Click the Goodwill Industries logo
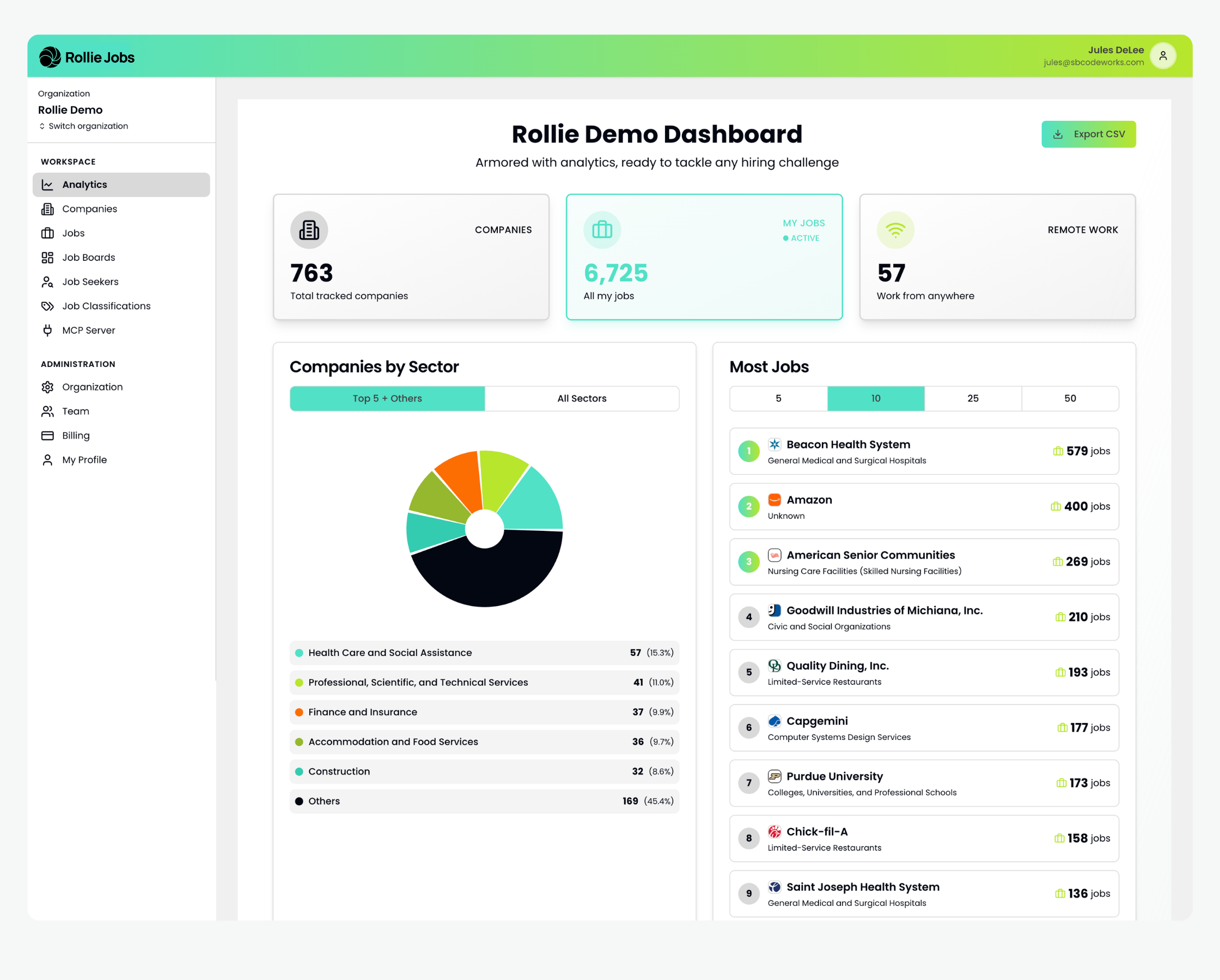1220x980 pixels. 774,610
